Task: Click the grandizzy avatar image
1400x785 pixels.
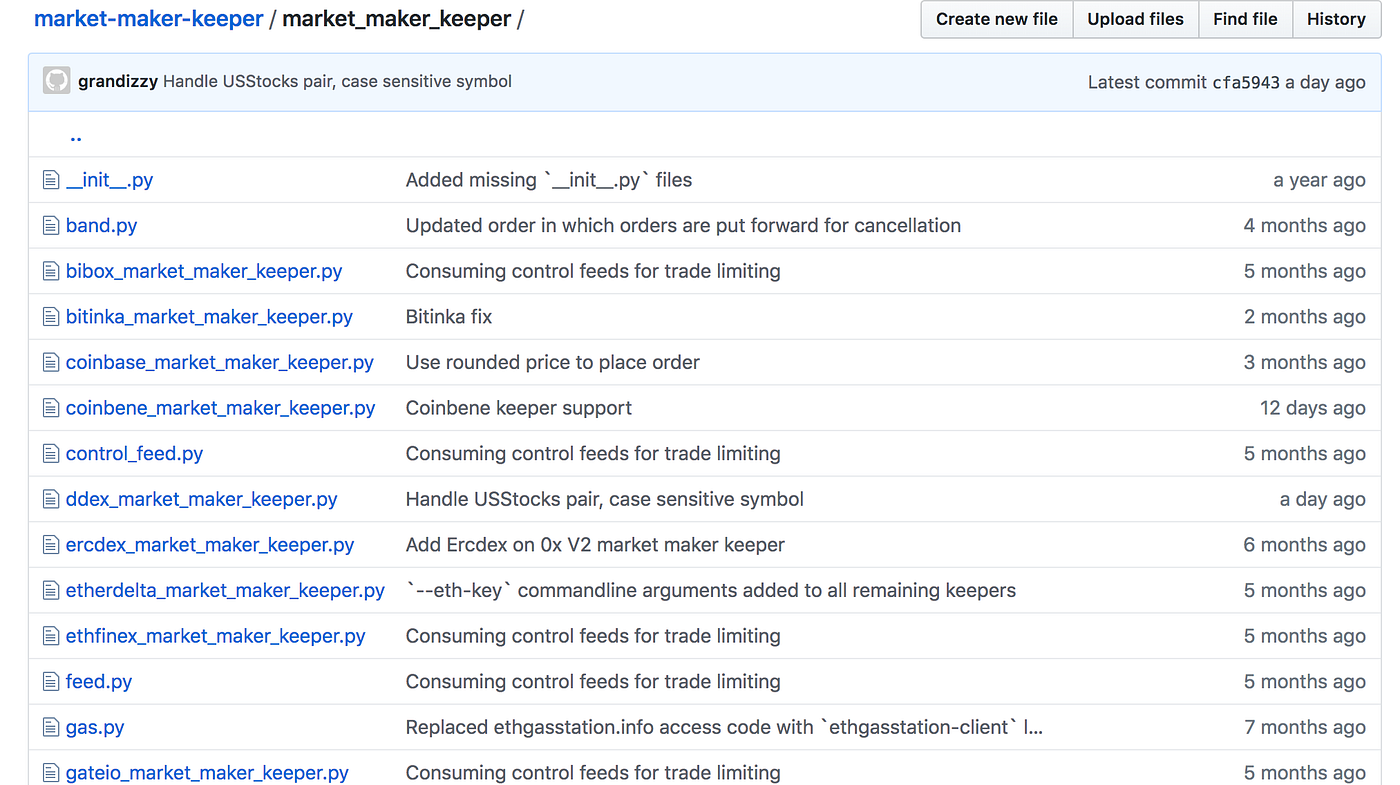Action: tap(57, 81)
